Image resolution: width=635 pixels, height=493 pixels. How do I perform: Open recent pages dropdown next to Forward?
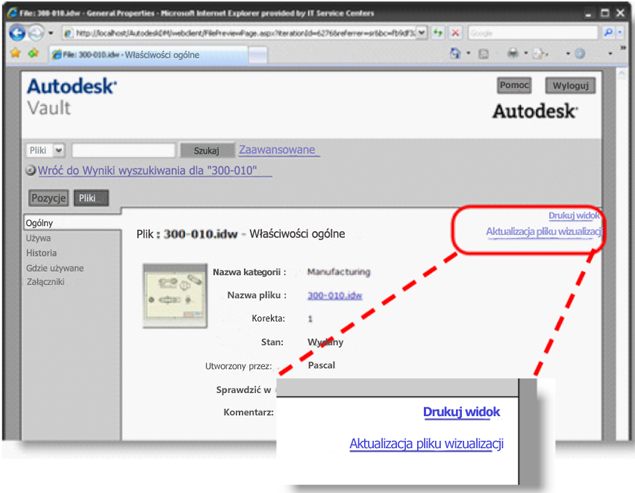coord(51,33)
